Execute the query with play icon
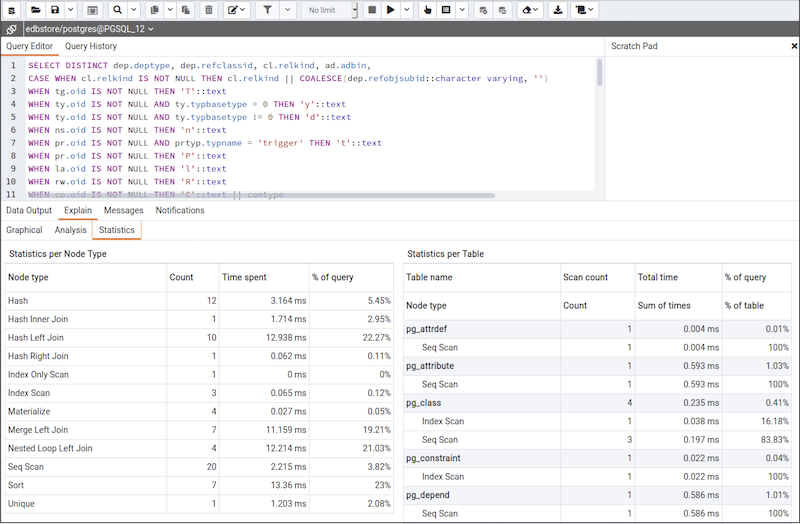800x524 pixels. click(x=391, y=10)
